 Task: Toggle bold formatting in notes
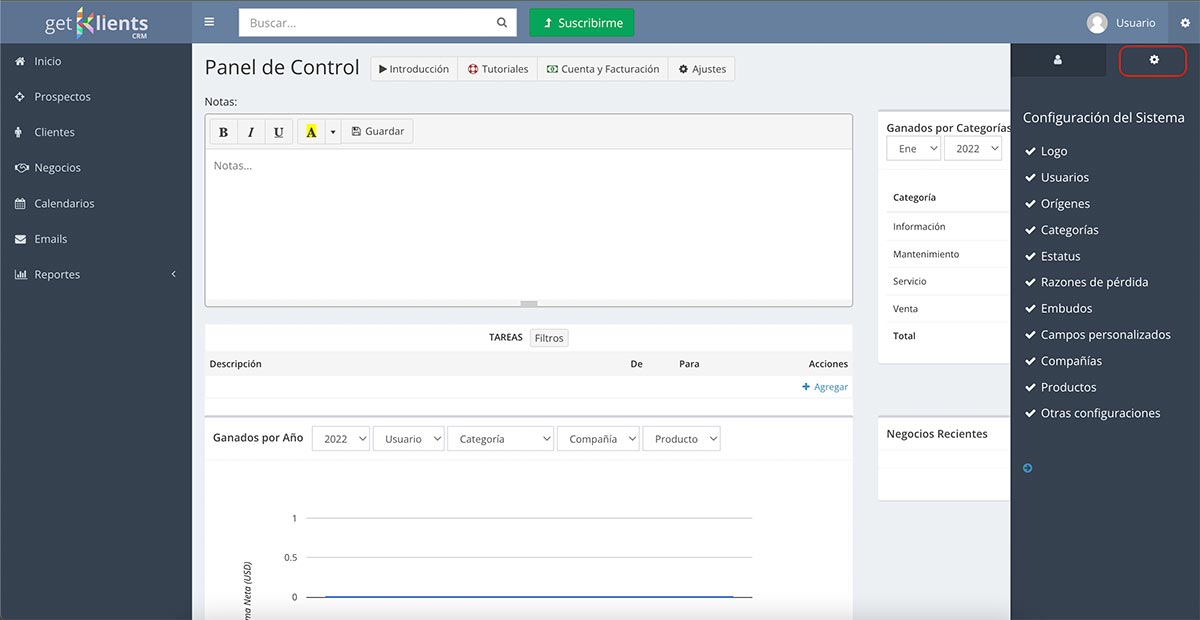(x=223, y=132)
